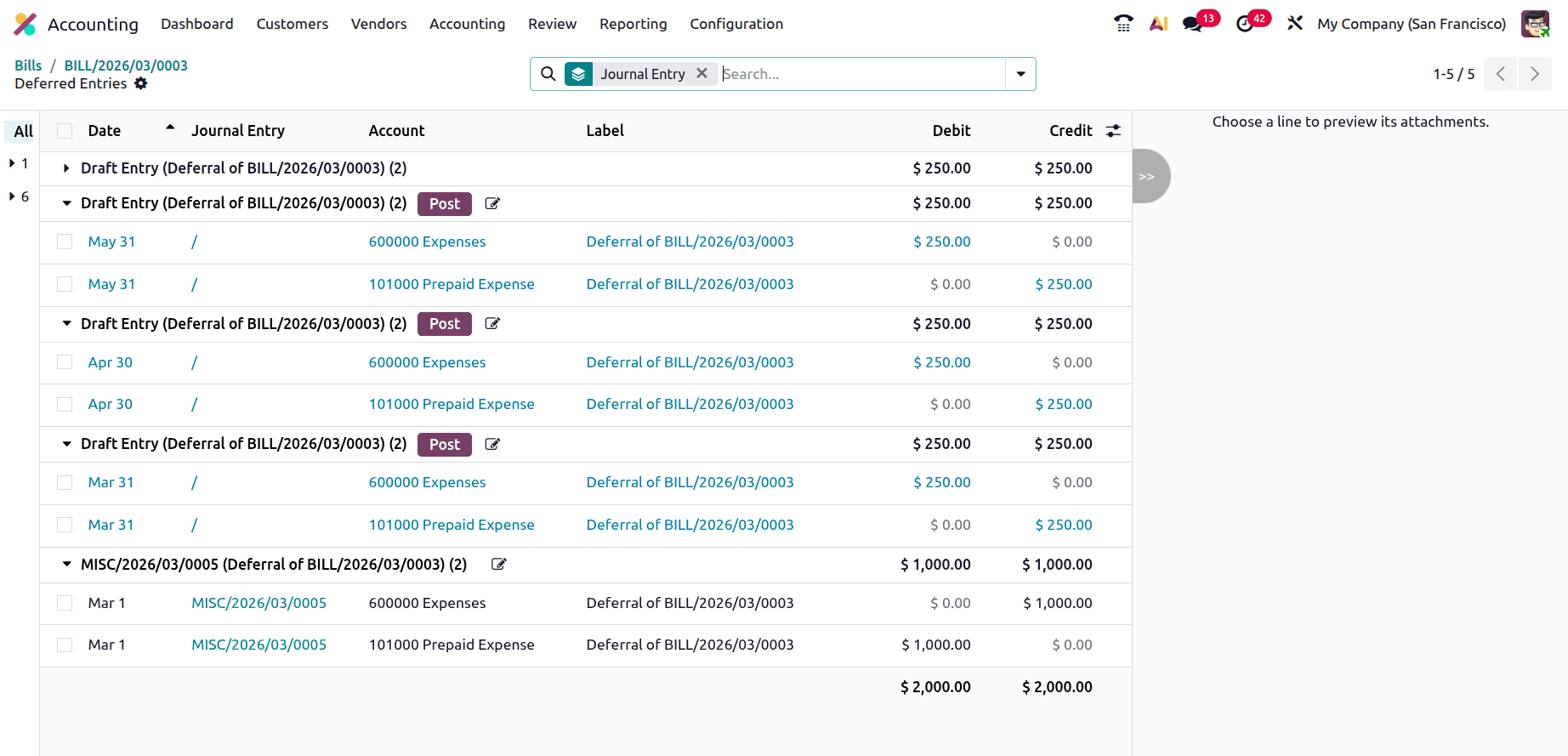Check May 31 101000 Prepaid Expense row
Screen dimensions: 1568x756
(x=65, y=284)
